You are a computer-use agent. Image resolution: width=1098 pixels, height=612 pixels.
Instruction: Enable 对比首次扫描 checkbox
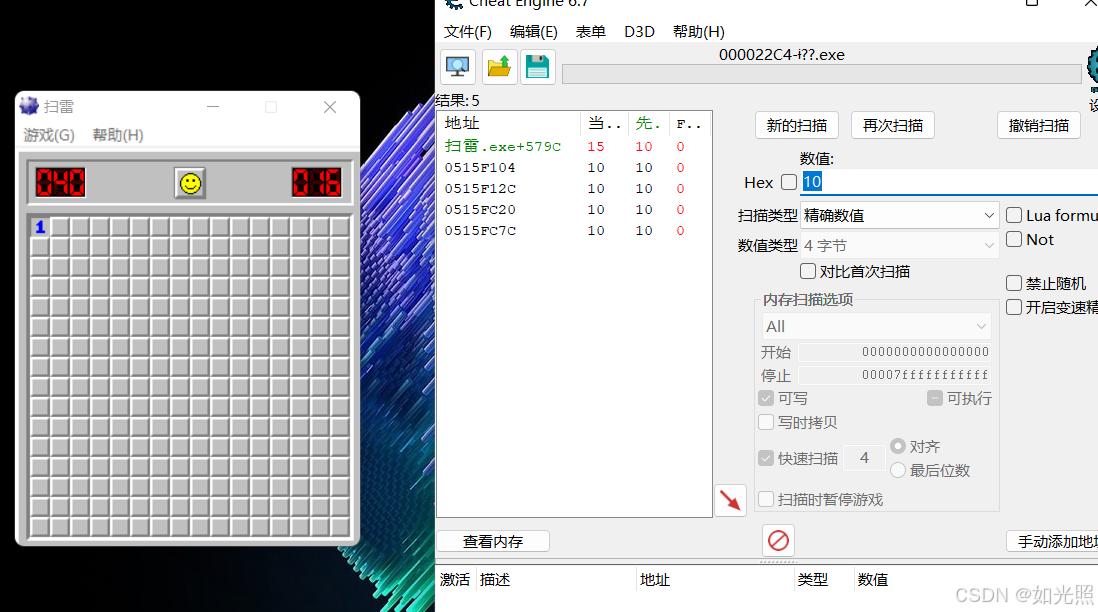[808, 271]
